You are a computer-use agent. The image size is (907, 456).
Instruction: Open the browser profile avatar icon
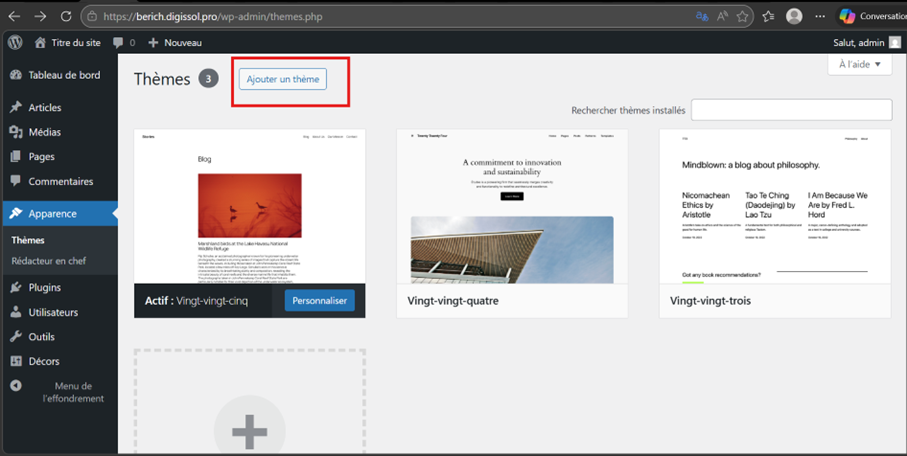pyautogui.click(x=794, y=16)
